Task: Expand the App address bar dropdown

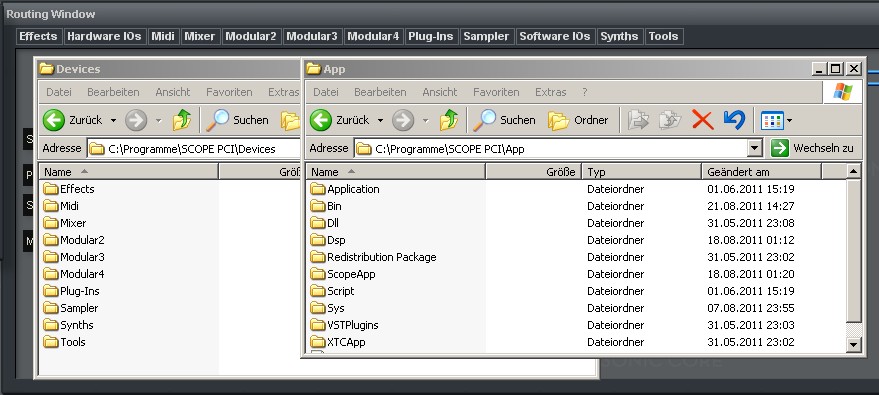Action: pos(755,148)
